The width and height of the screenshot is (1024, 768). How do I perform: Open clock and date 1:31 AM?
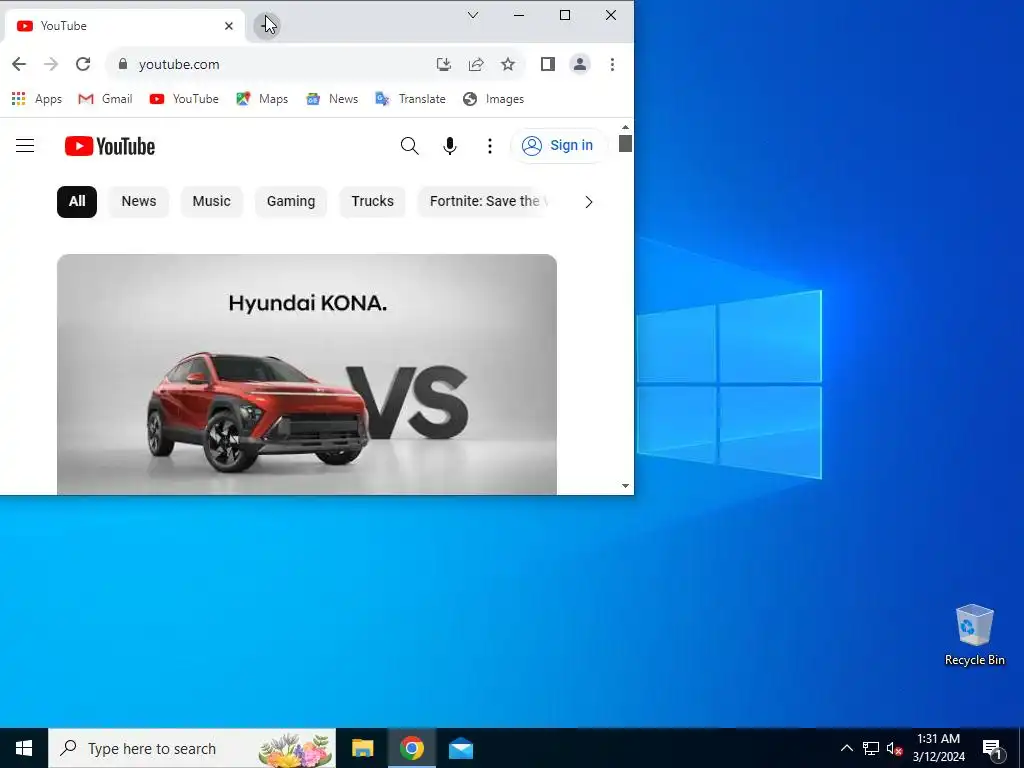coord(938,748)
